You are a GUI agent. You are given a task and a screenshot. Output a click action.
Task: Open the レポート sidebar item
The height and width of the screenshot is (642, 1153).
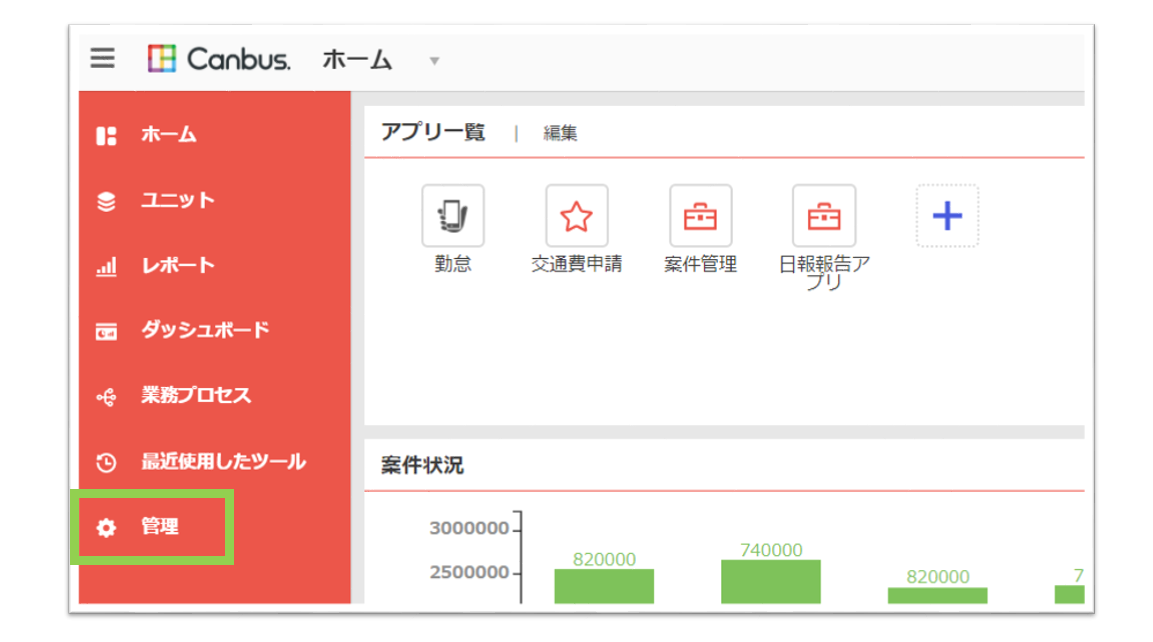click(178, 265)
